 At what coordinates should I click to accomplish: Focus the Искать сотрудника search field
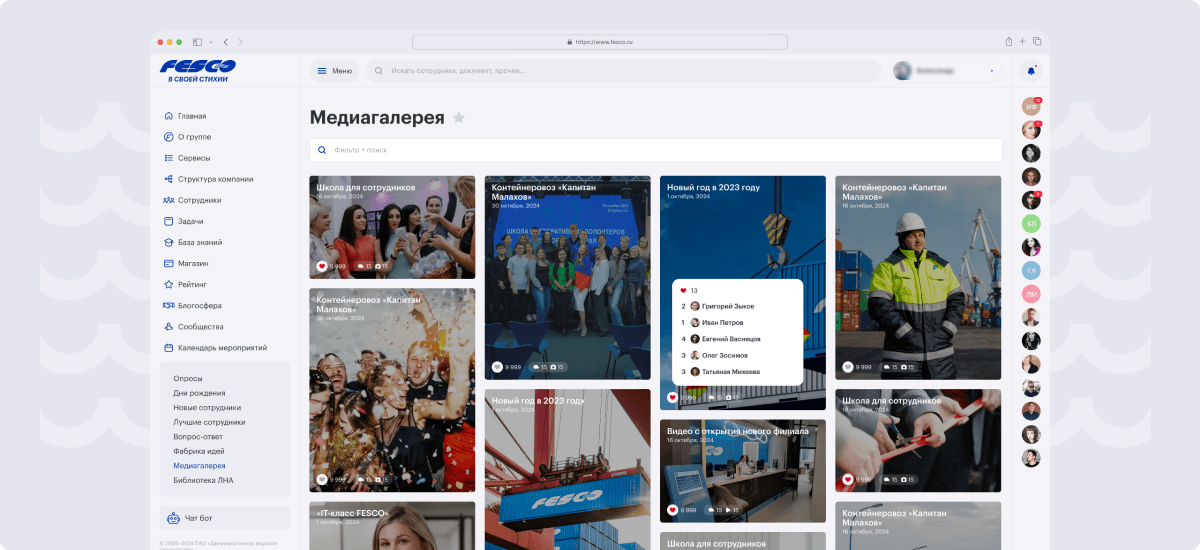click(x=623, y=71)
